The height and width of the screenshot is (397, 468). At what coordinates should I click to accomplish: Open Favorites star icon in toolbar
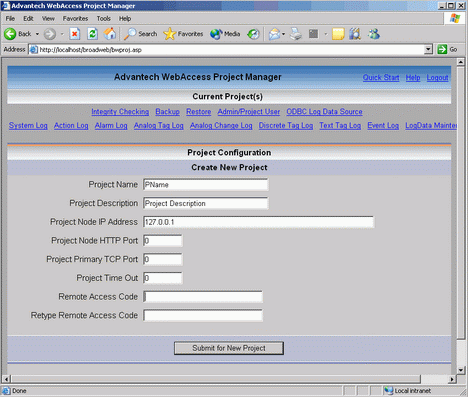(x=170, y=34)
